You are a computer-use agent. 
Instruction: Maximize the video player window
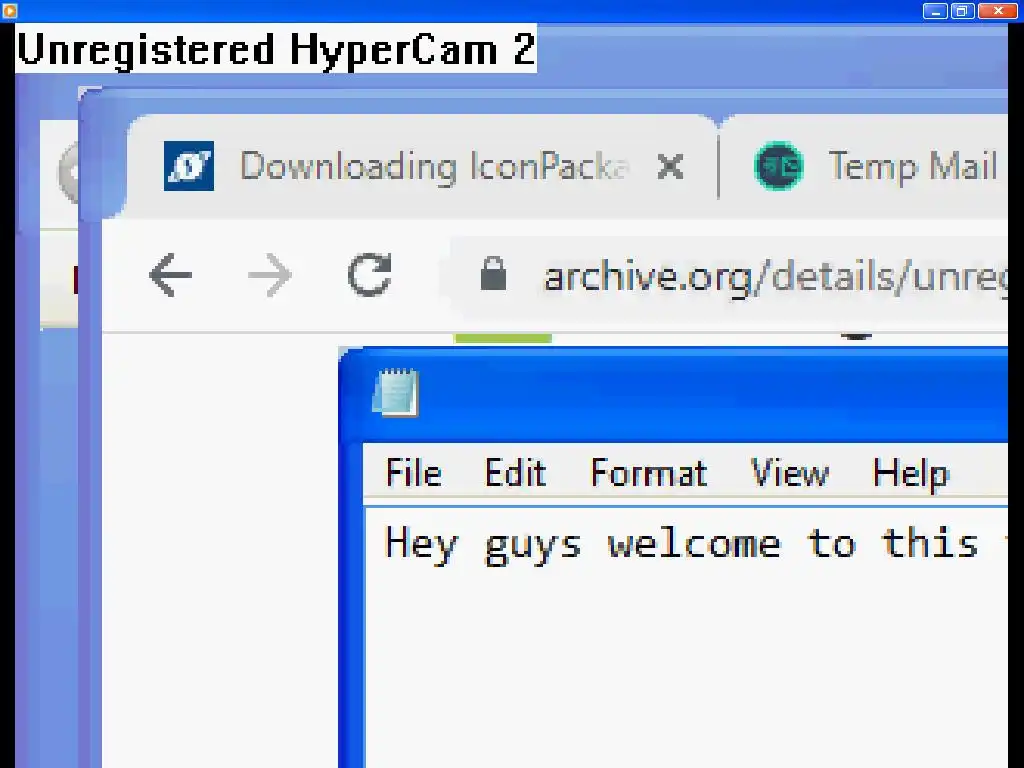[962, 11]
